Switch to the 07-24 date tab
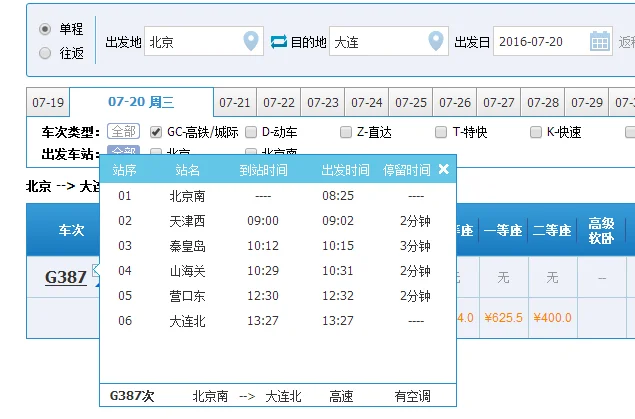This screenshot has width=635, height=419. 367,102
